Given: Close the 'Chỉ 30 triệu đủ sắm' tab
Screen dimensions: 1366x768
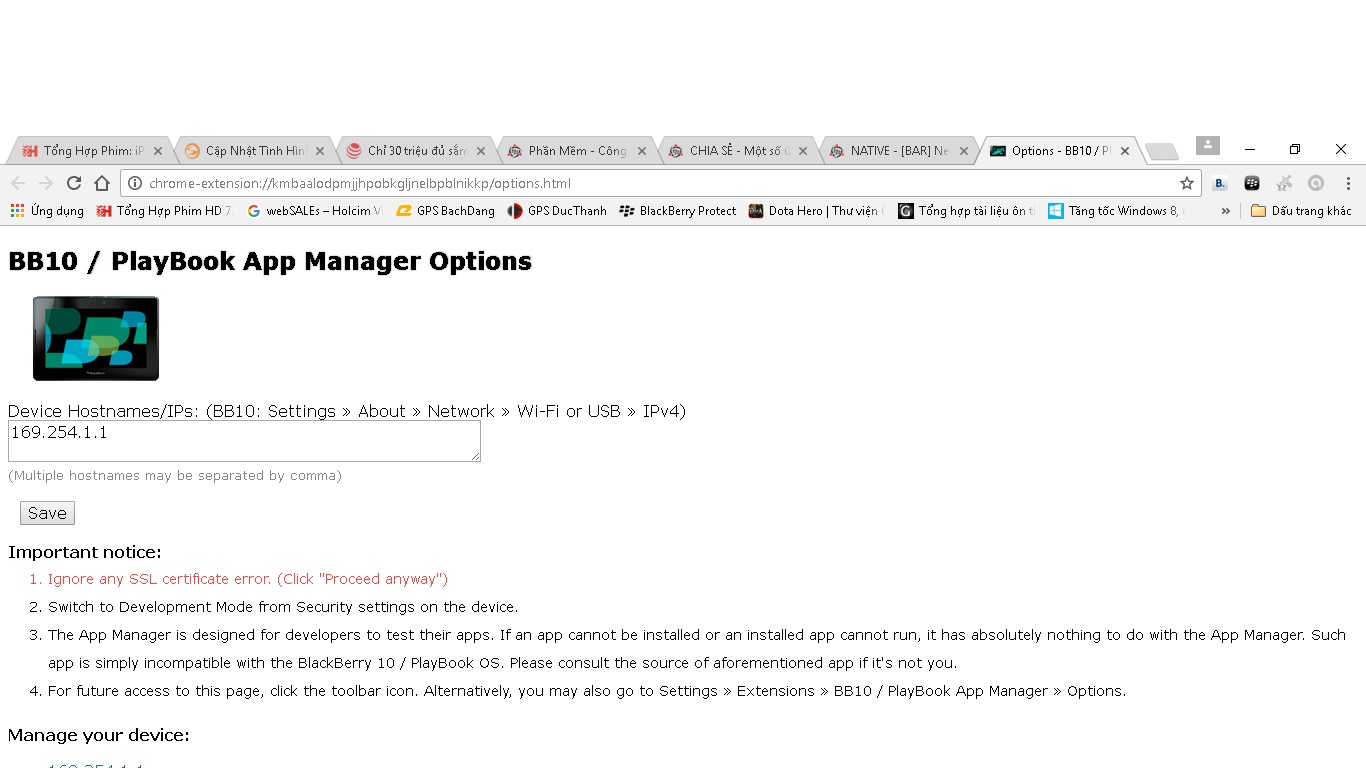Looking at the screenshot, I should click(481, 151).
